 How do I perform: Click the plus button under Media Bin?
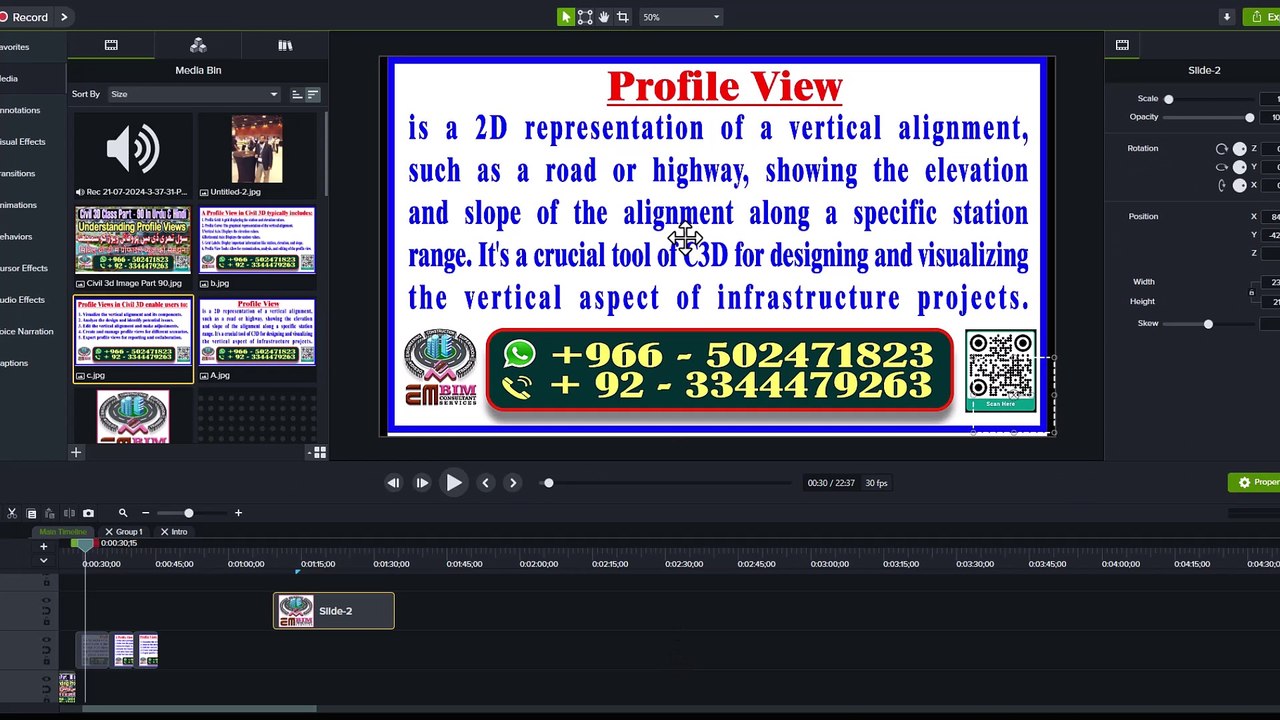(x=76, y=453)
